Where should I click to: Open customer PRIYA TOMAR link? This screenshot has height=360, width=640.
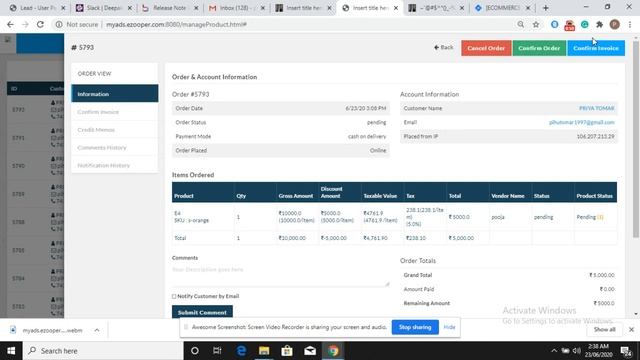pos(596,108)
